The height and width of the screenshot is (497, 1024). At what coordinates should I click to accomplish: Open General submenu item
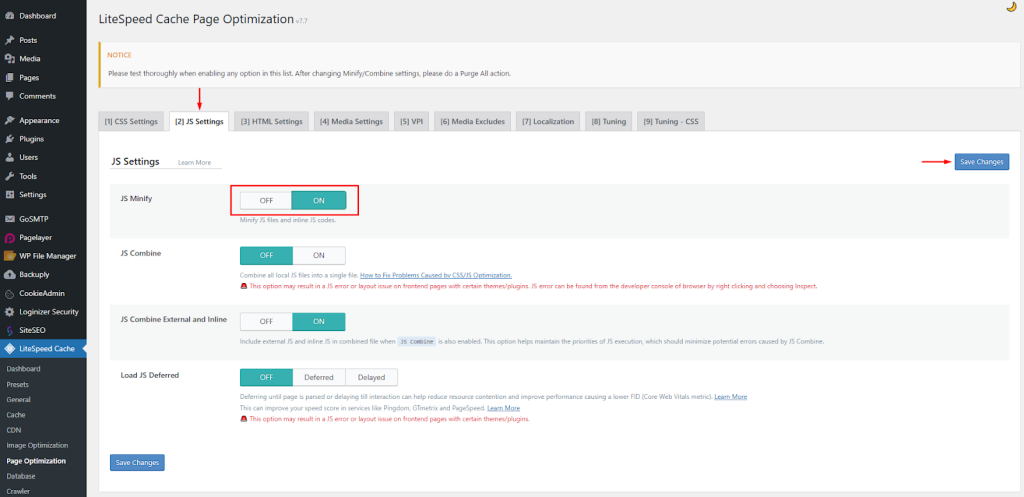(18, 400)
